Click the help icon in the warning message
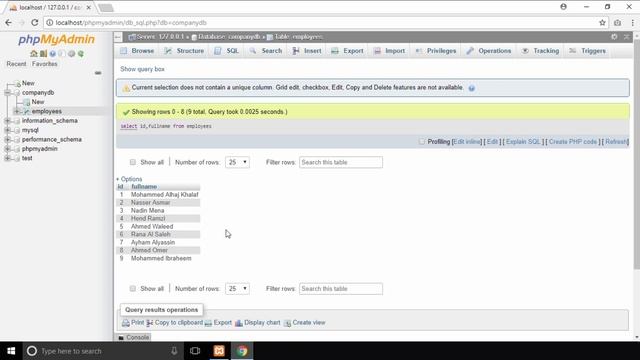This screenshot has height=360, width=640. point(471,88)
